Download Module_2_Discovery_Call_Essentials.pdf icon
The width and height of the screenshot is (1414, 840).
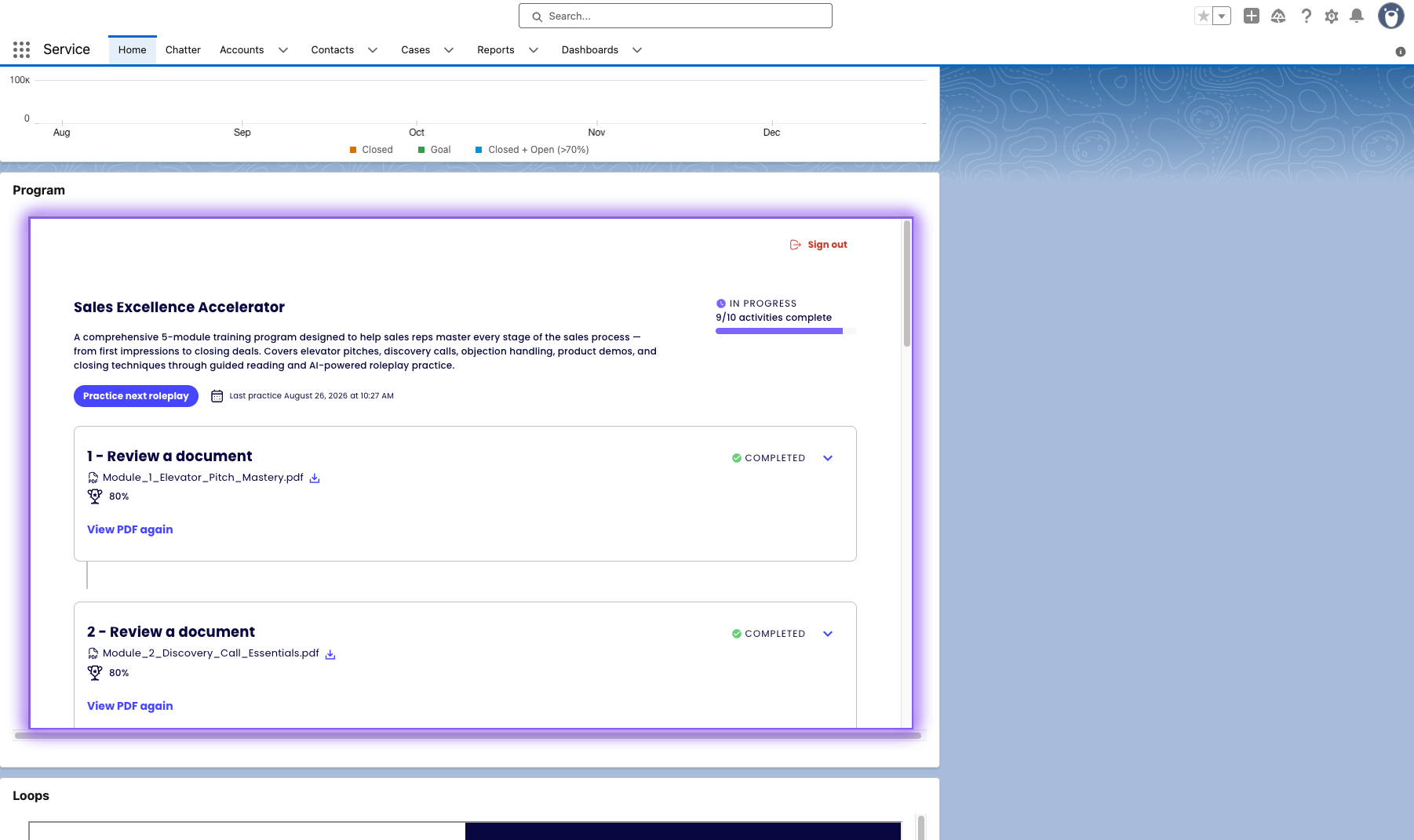(330, 654)
